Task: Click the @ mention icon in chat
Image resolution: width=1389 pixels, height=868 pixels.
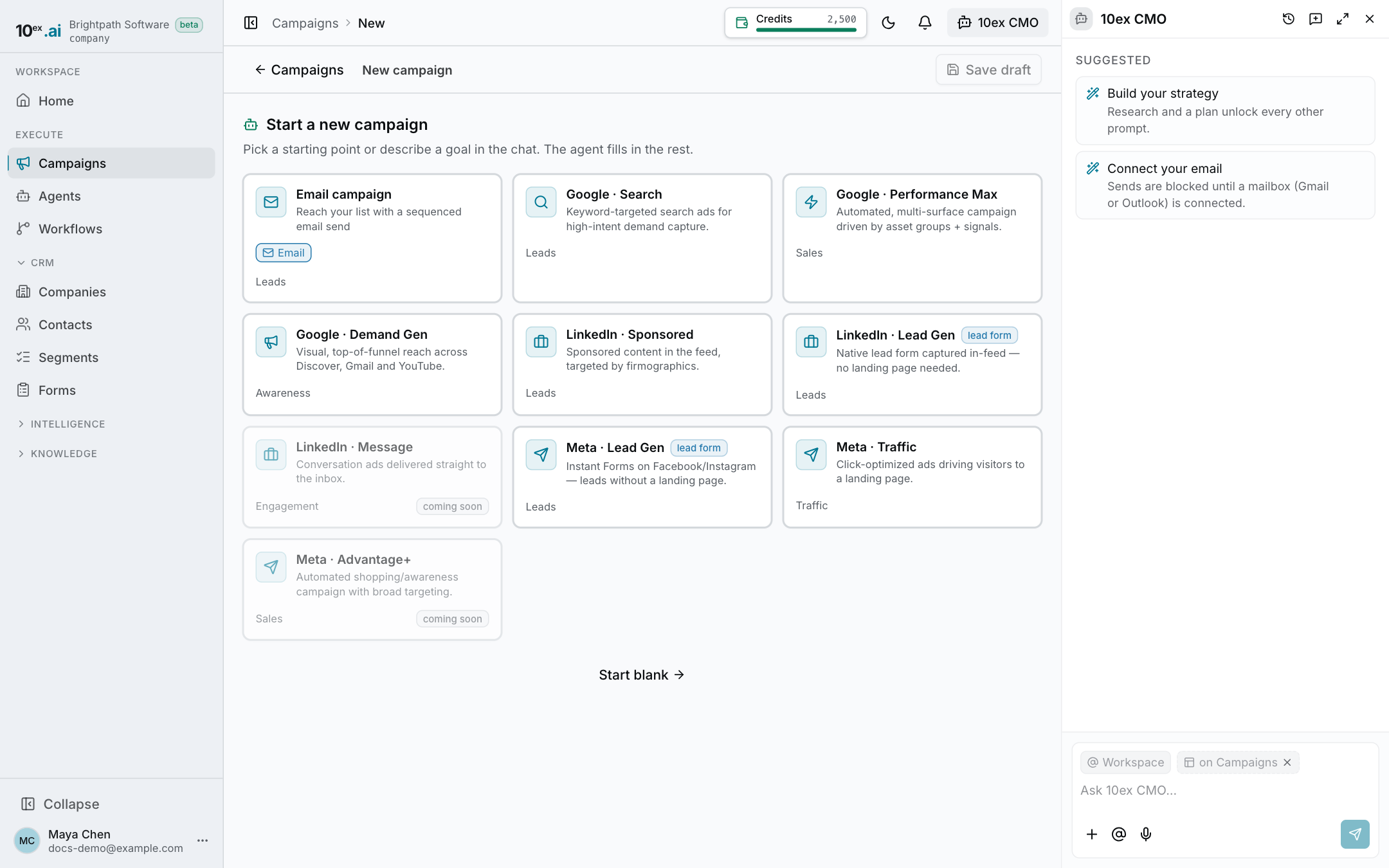Action: [x=1119, y=834]
